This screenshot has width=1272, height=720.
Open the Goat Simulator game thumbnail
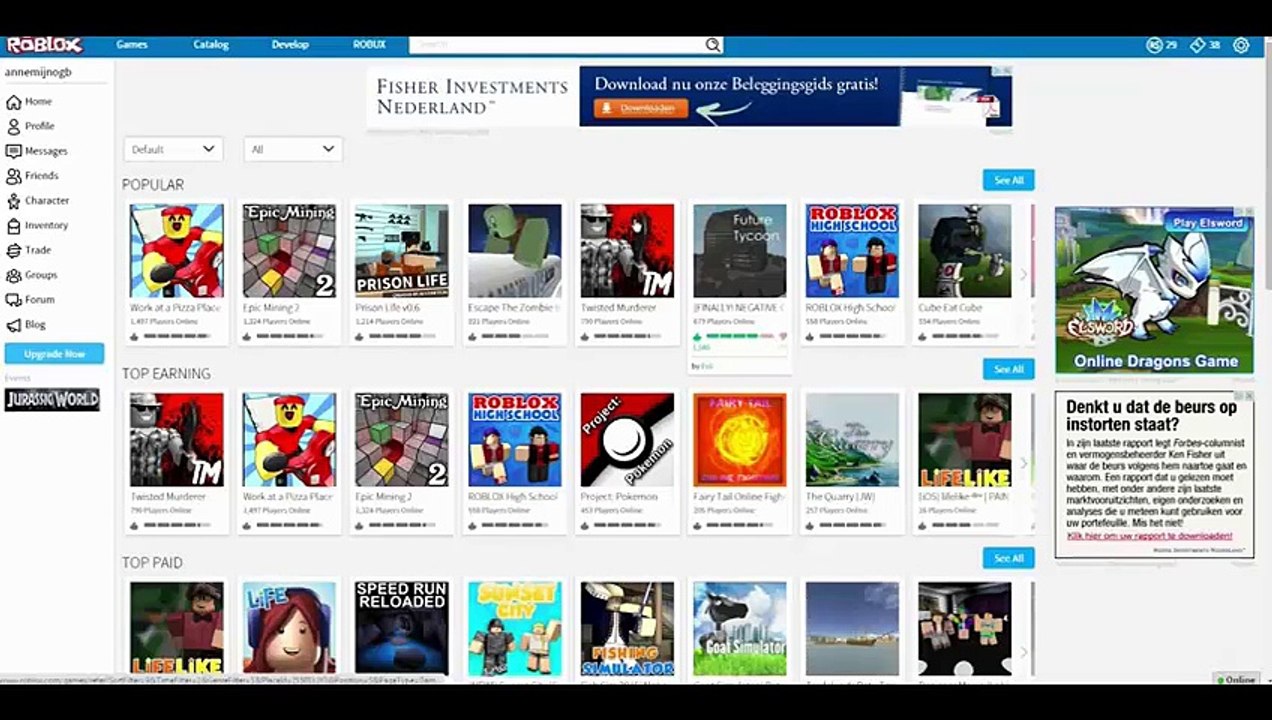[x=740, y=629]
